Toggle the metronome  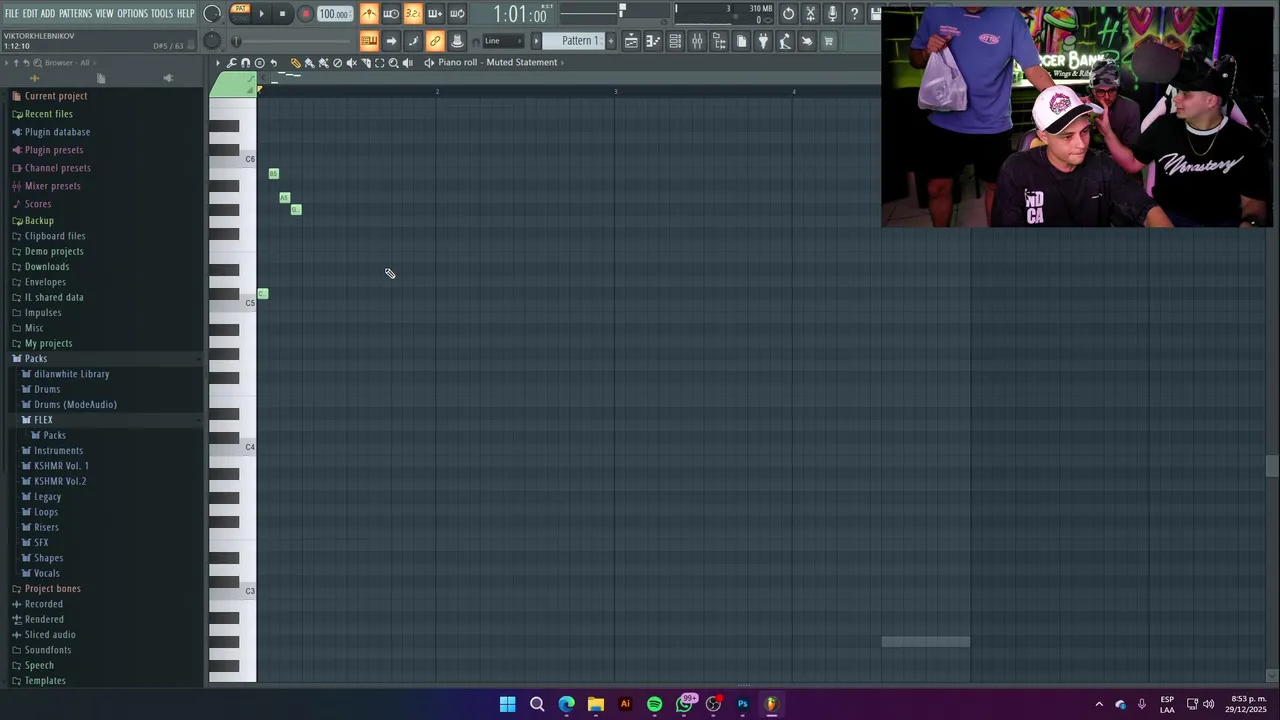(370, 14)
